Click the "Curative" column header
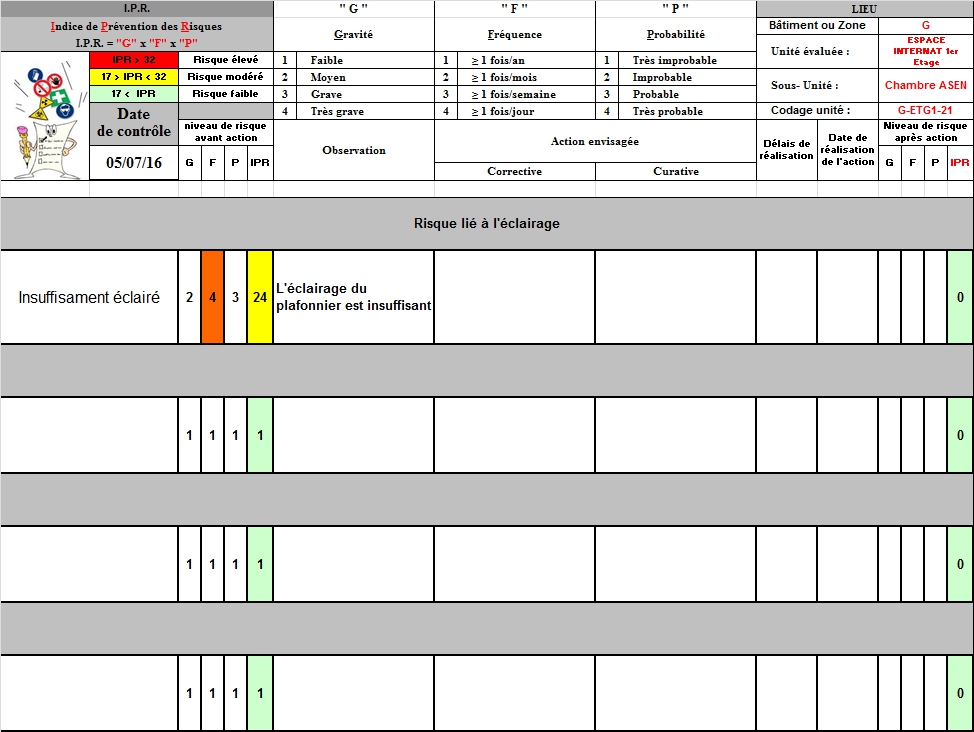Viewport: 974px width, 732px height. (x=675, y=172)
